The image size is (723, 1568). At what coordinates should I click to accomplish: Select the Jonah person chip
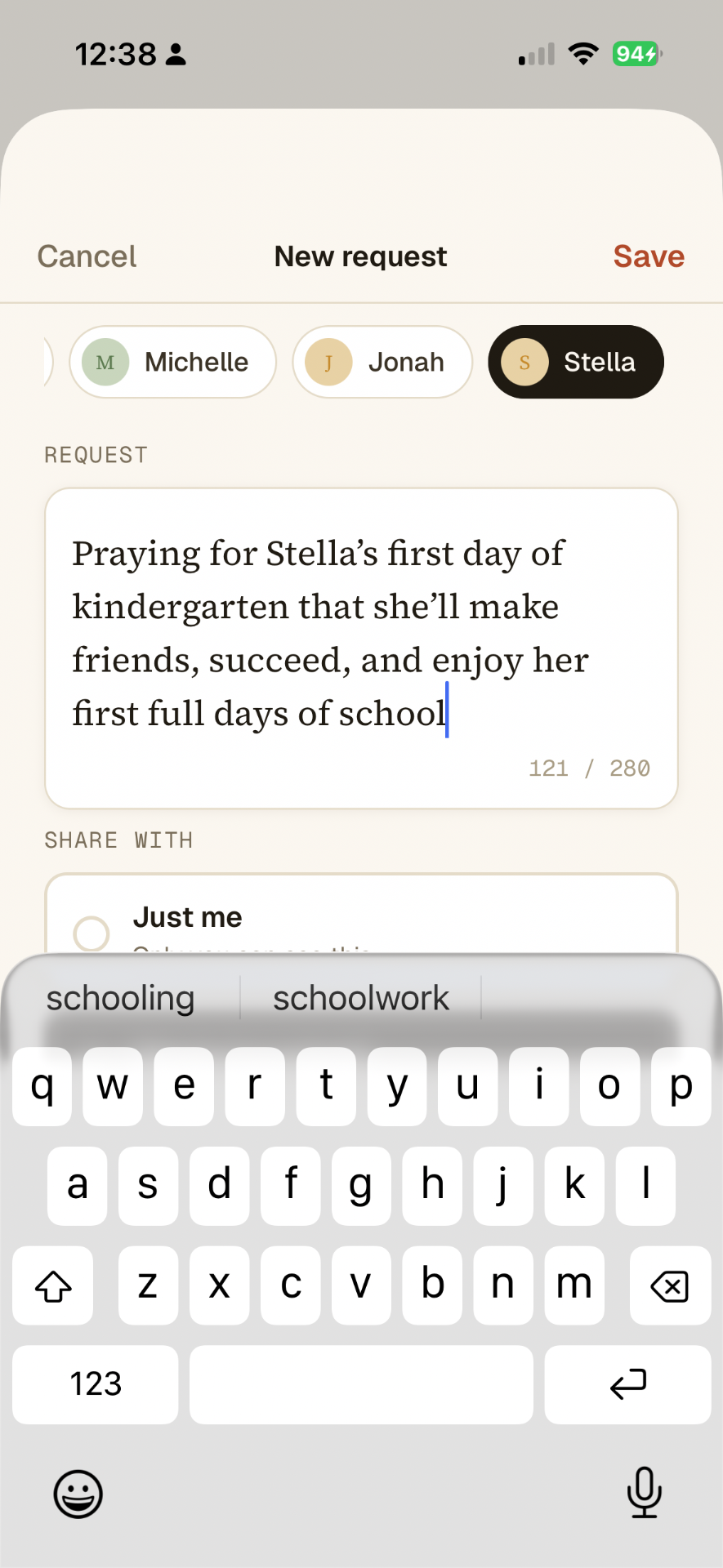click(382, 362)
